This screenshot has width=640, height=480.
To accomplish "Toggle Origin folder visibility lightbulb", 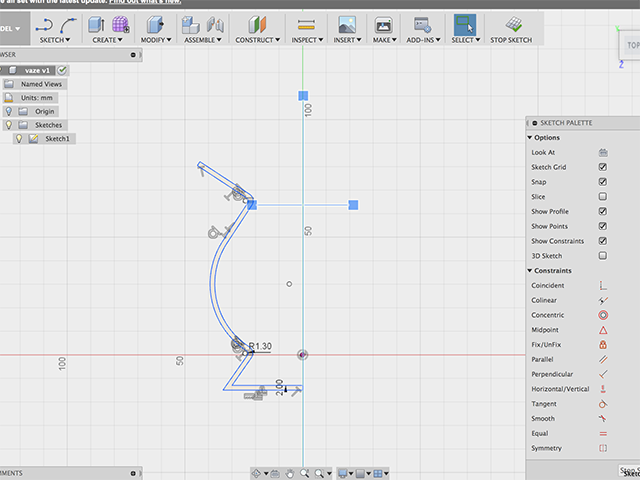I will (x=9, y=111).
